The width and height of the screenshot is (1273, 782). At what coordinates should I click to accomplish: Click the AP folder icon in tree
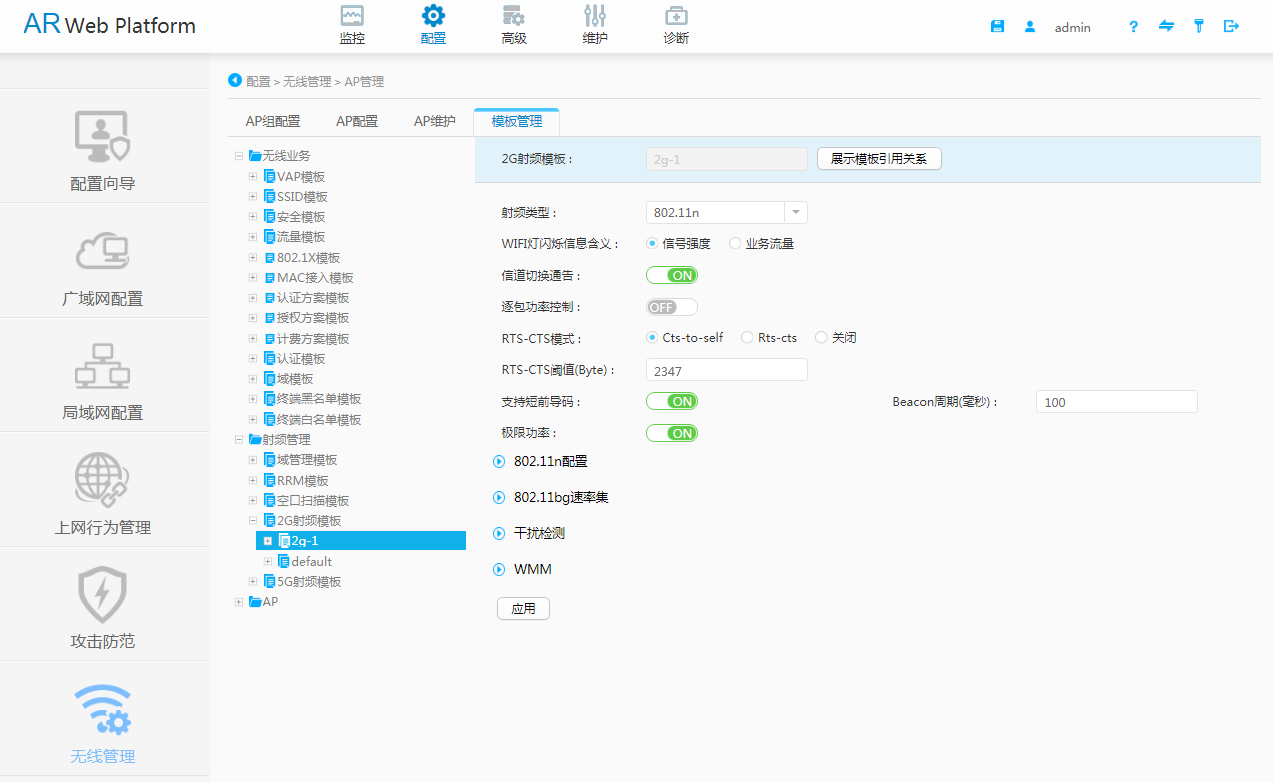tap(255, 602)
